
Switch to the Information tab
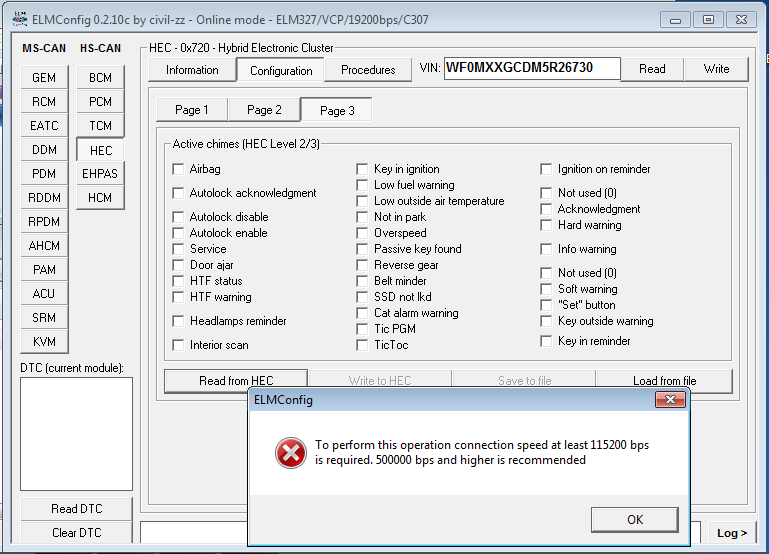(x=192, y=70)
